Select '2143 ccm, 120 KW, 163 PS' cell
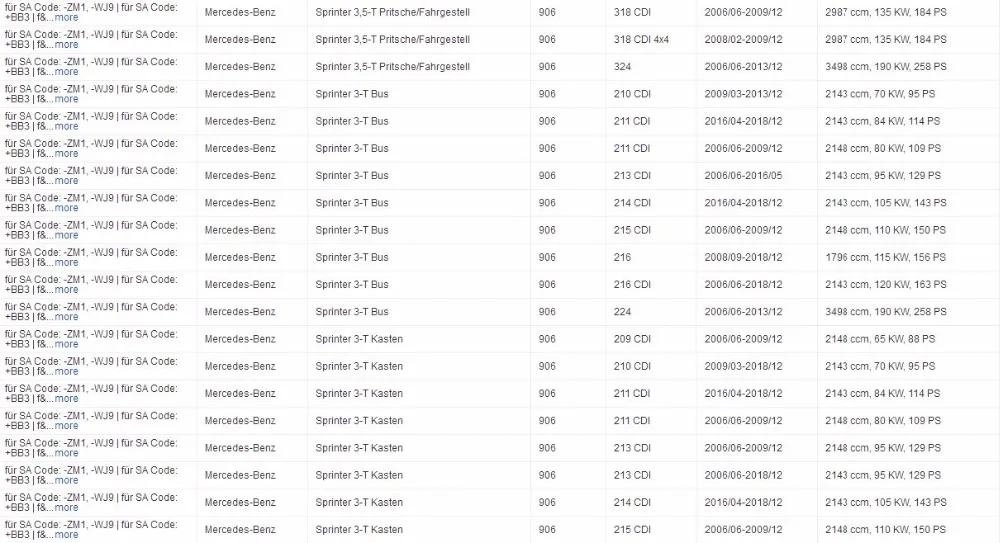The height and width of the screenshot is (543, 1000). point(885,285)
